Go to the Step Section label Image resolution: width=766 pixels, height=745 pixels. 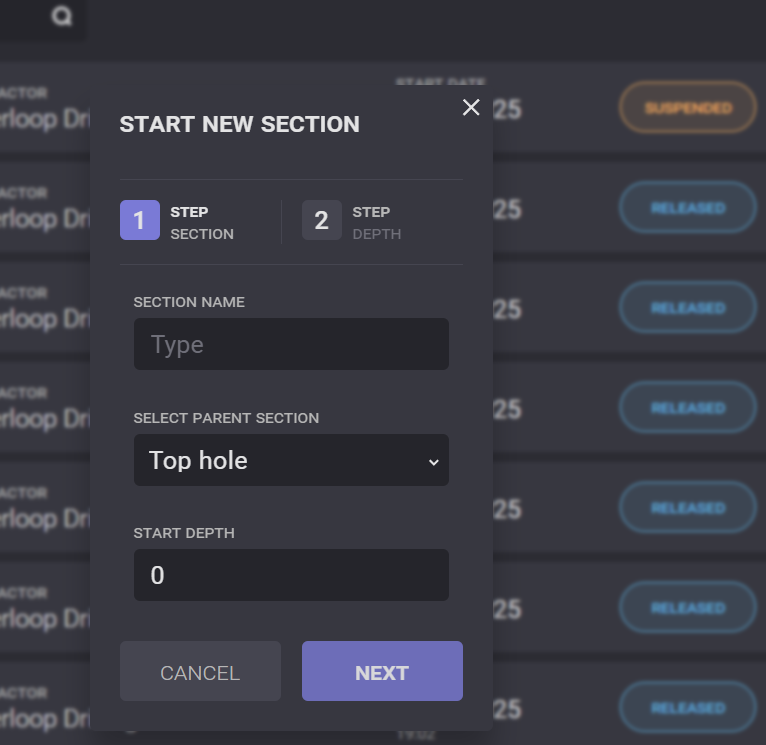coord(202,223)
